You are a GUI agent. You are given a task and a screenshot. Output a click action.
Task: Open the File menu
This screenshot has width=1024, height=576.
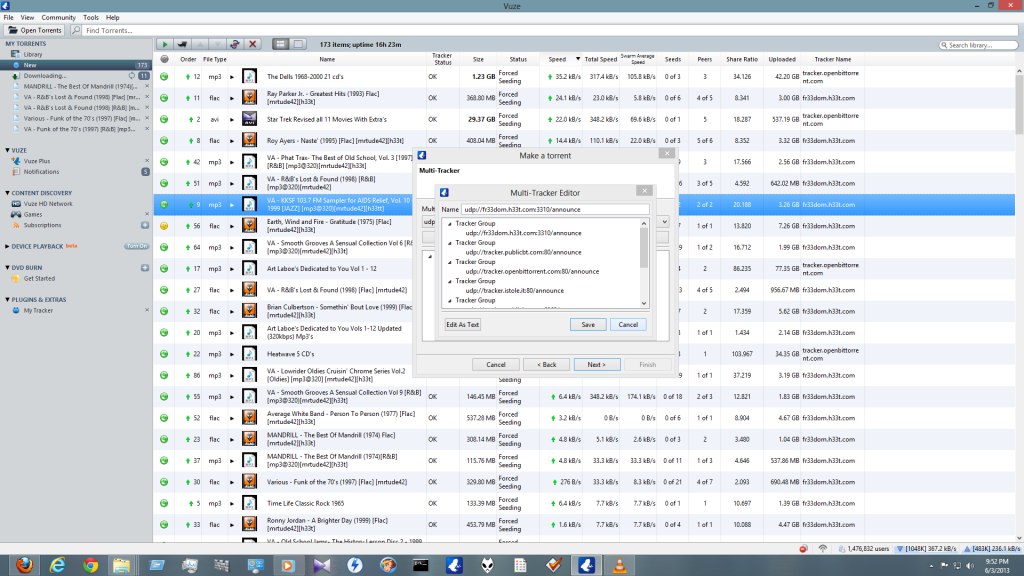point(8,18)
